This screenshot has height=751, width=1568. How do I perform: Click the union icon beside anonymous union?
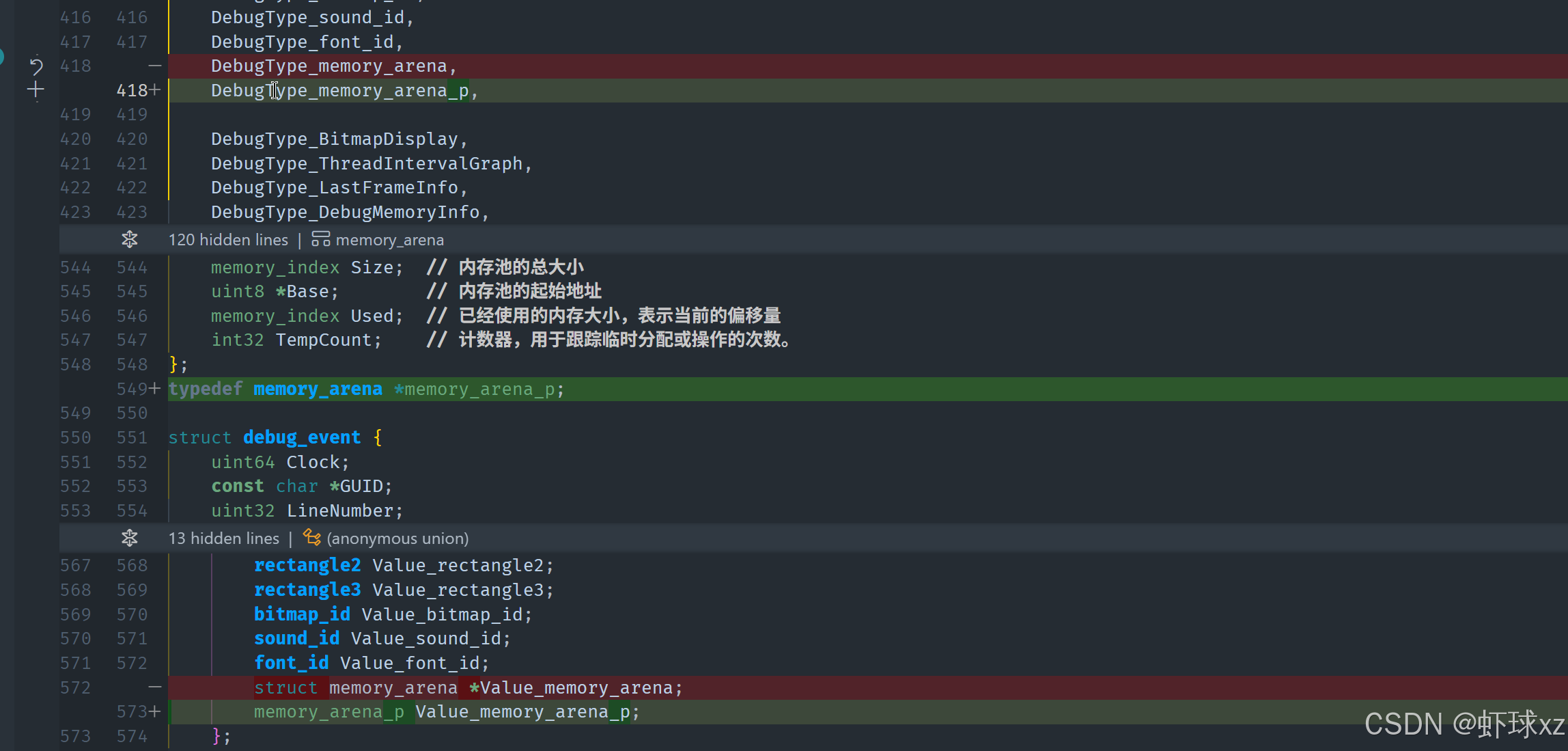312,538
